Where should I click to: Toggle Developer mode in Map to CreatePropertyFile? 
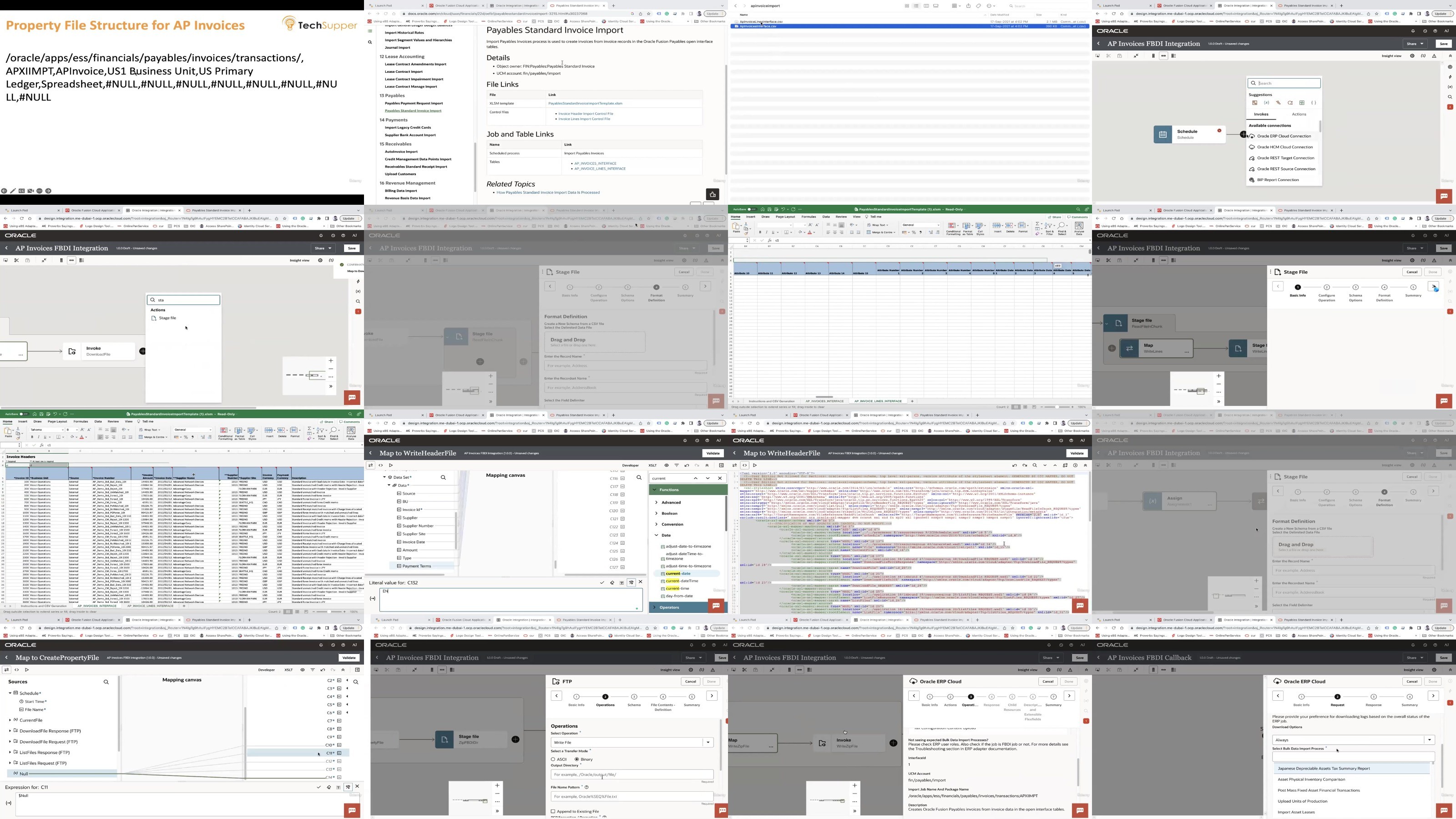(266, 670)
